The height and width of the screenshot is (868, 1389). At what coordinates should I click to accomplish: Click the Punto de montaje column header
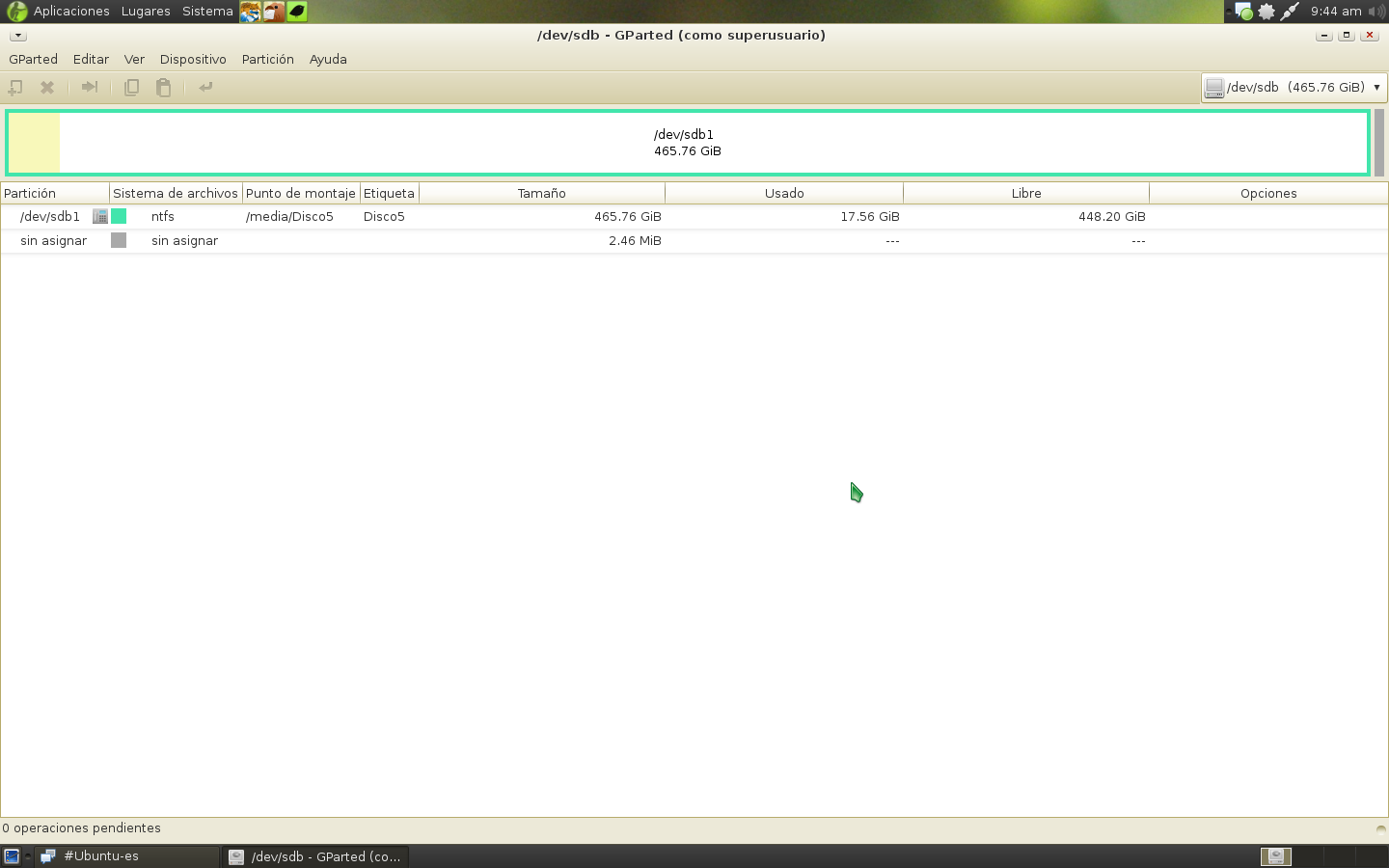pyautogui.click(x=301, y=193)
